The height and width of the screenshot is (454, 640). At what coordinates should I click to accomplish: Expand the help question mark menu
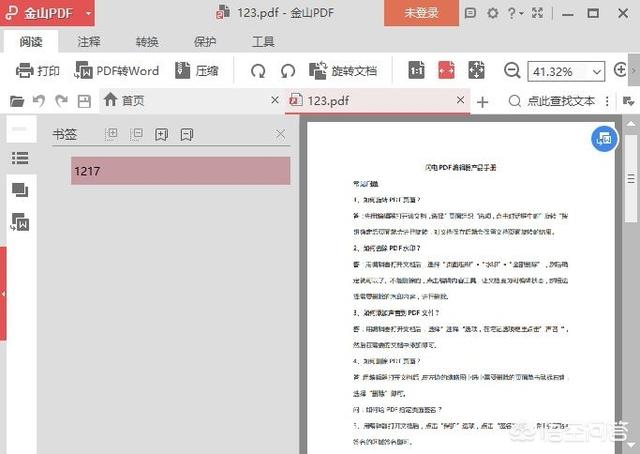(515, 13)
